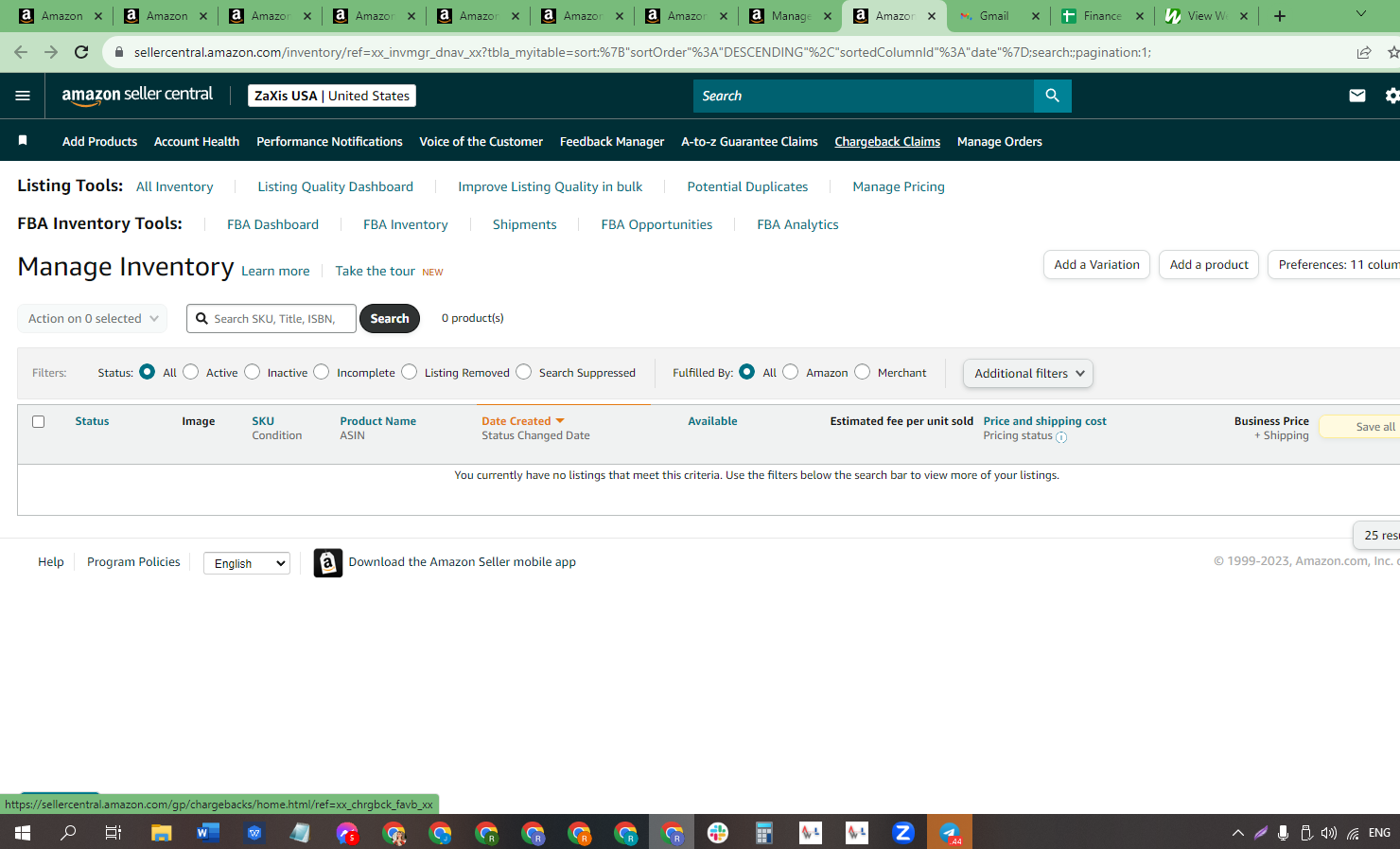The height and width of the screenshot is (849, 1400).
Task: Open Performance Notifications in the top navigation
Action: [329, 141]
